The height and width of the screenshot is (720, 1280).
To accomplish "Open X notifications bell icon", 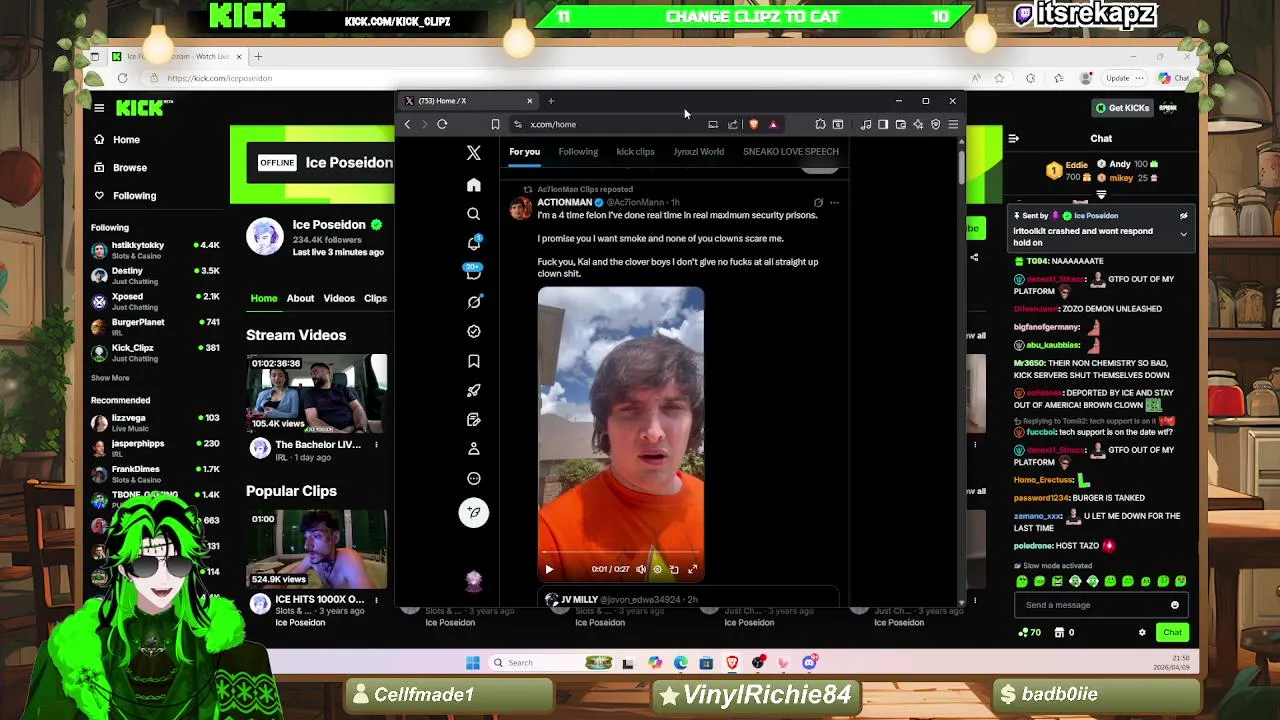I will click(474, 243).
